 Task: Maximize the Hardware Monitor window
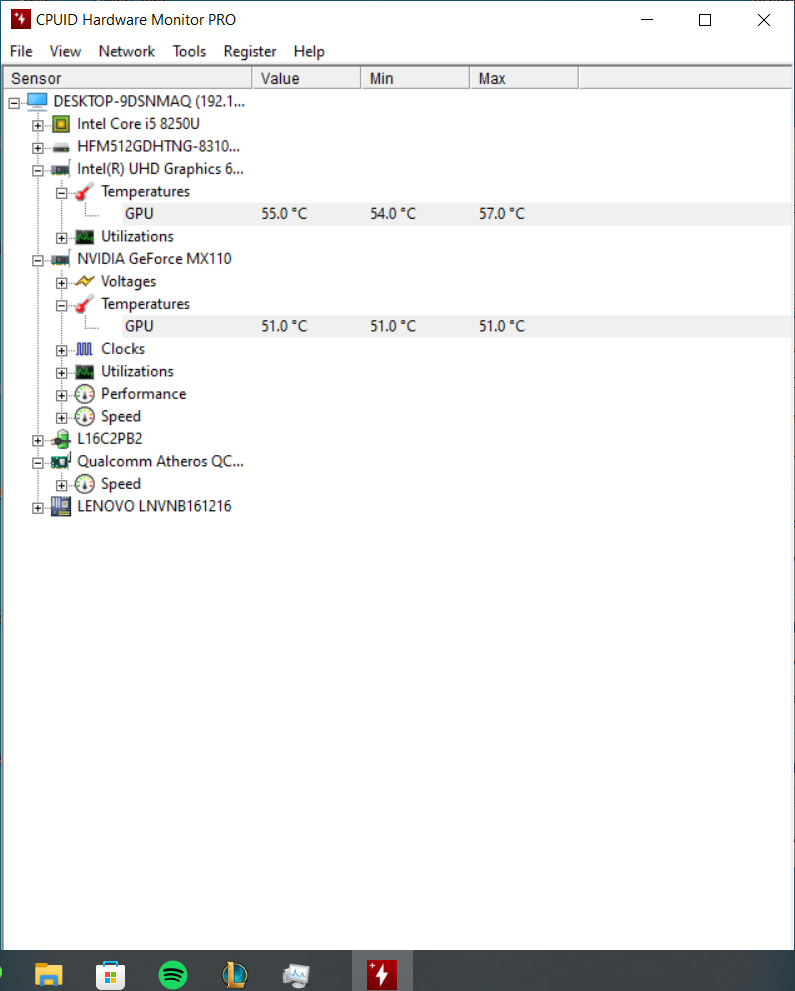point(705,20)
